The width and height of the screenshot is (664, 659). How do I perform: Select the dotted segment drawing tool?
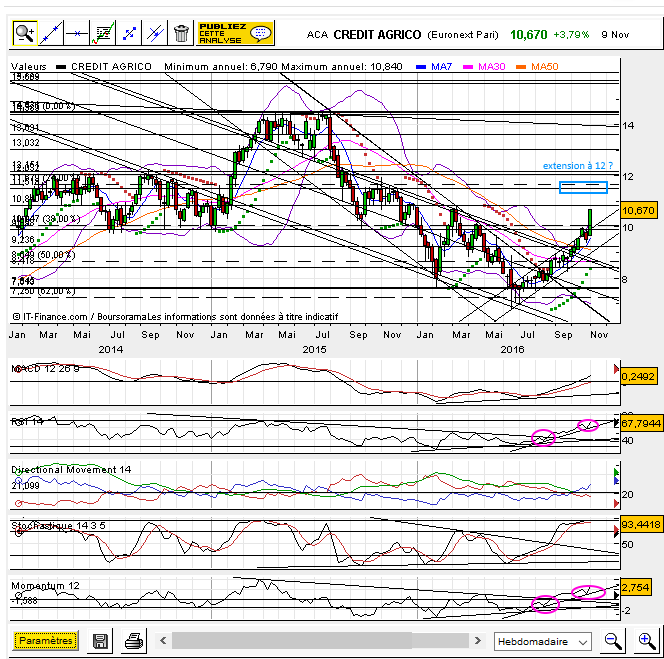click(128, 33)
